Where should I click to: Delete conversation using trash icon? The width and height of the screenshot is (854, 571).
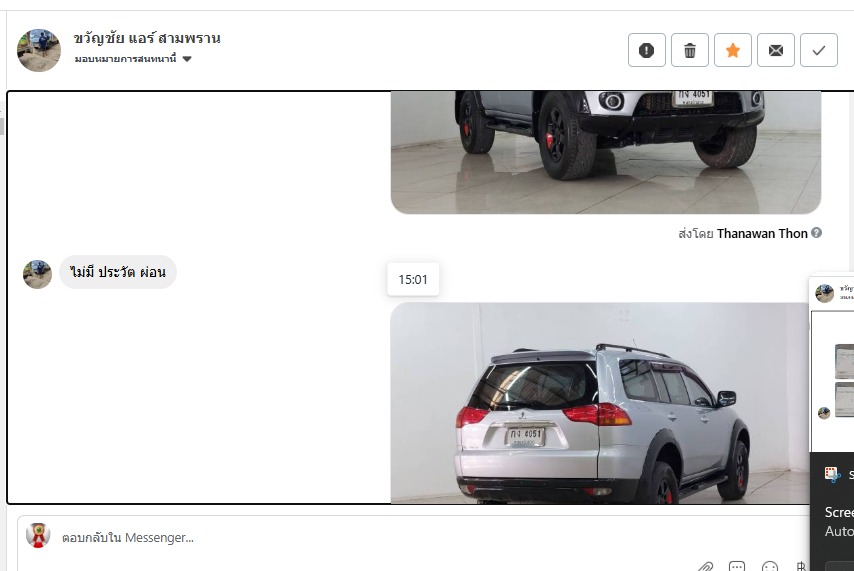point(690,50)
